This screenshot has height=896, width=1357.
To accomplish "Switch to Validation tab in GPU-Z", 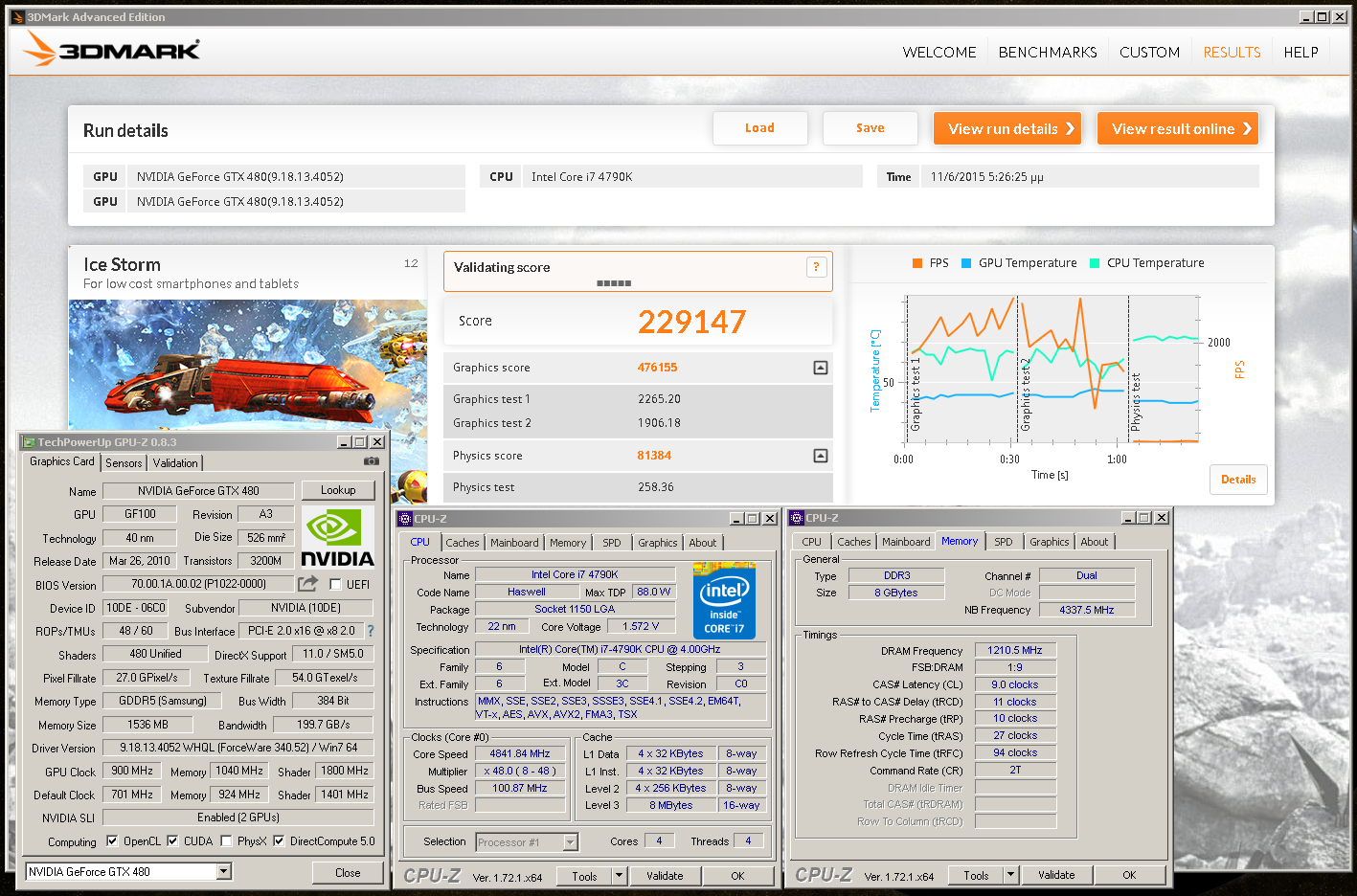I will (x=175, y=463).
